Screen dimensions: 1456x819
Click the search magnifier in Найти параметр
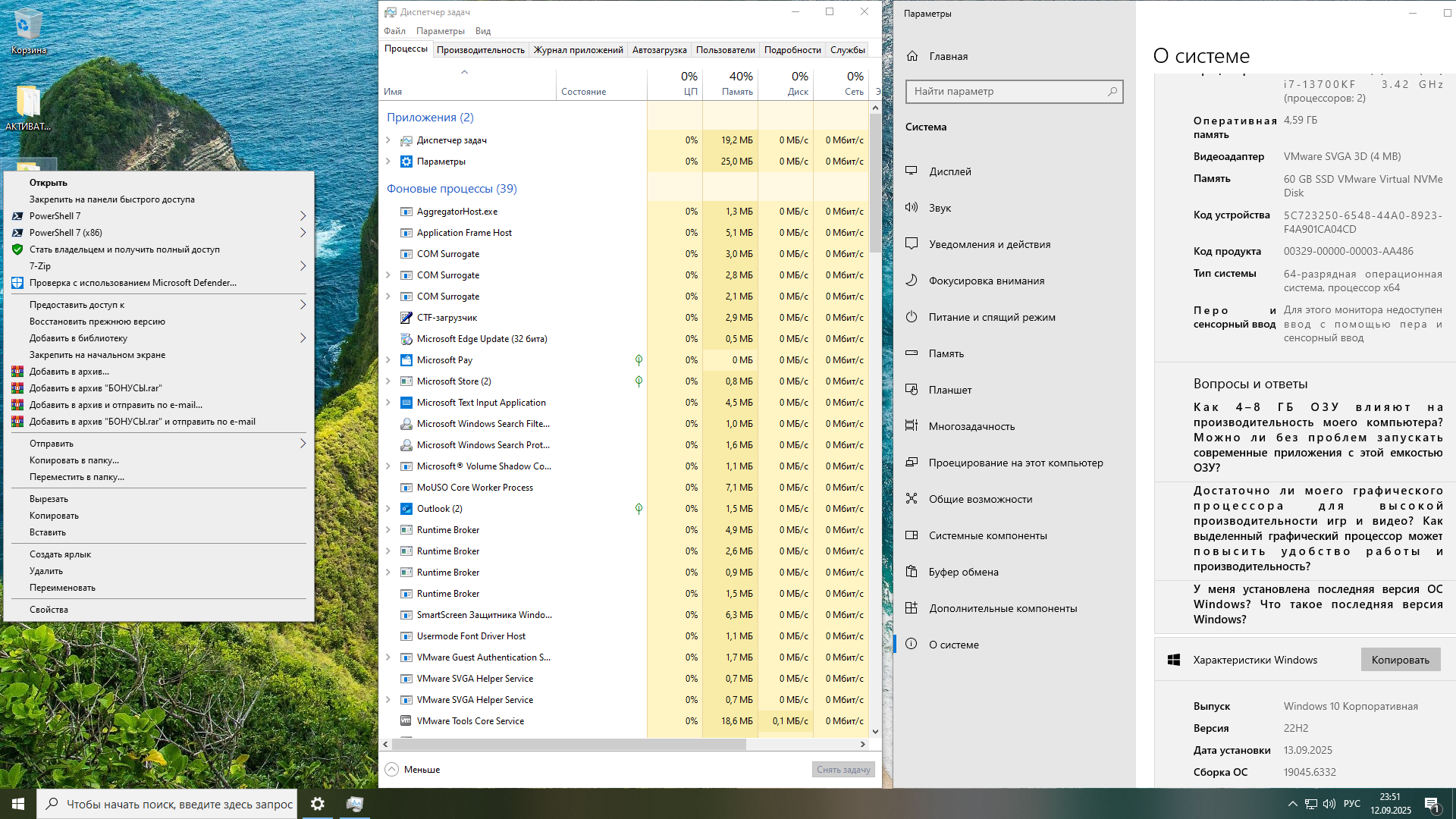tap(1112, 91)
